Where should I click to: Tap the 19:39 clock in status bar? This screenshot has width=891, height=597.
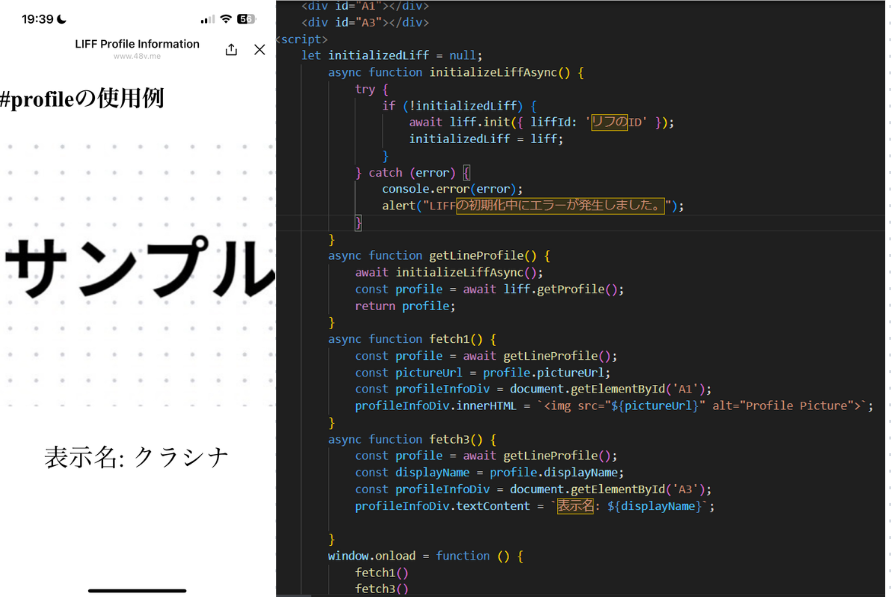(38, 19)
